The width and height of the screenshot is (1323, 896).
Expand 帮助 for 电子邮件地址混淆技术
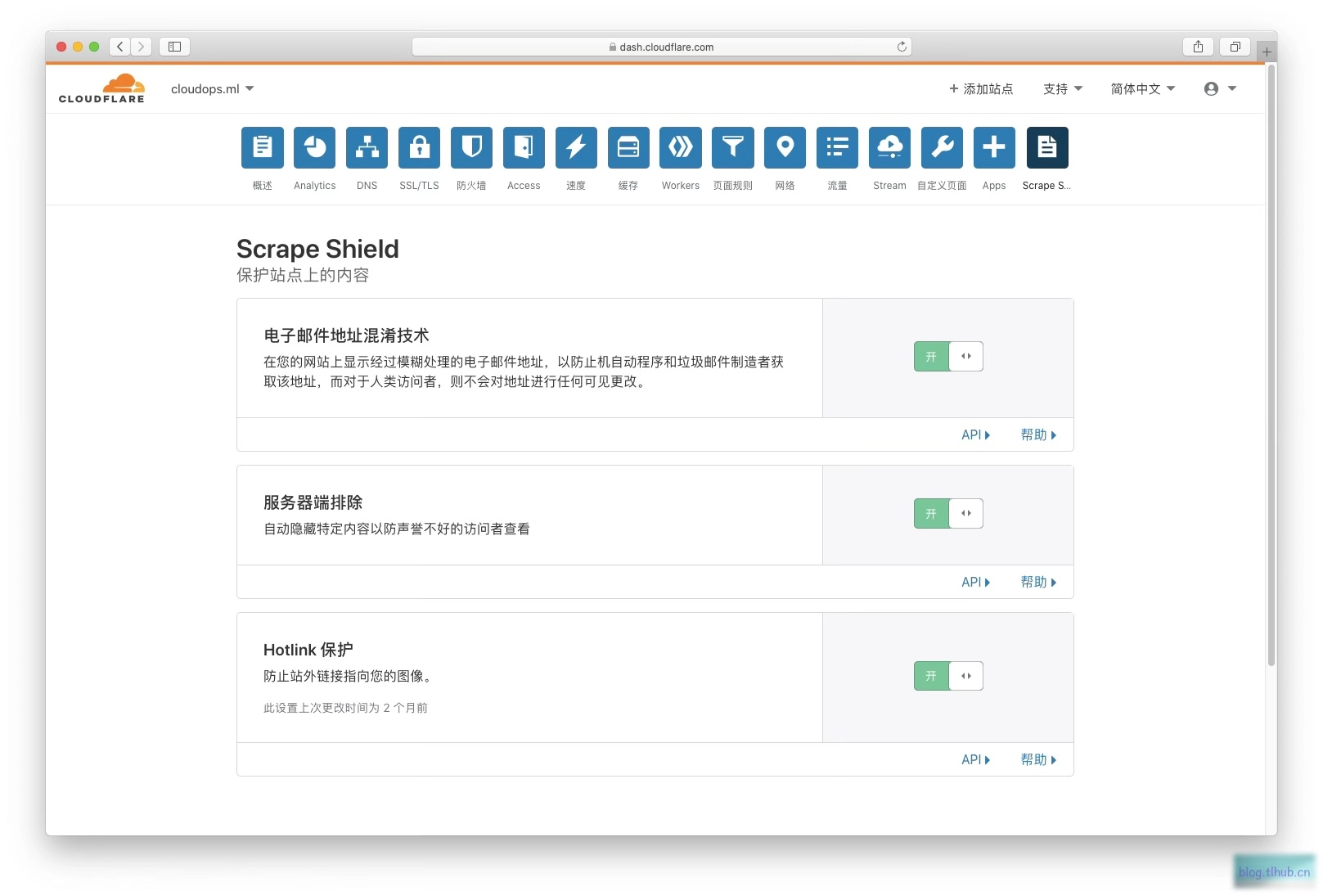pos(1038,434)
